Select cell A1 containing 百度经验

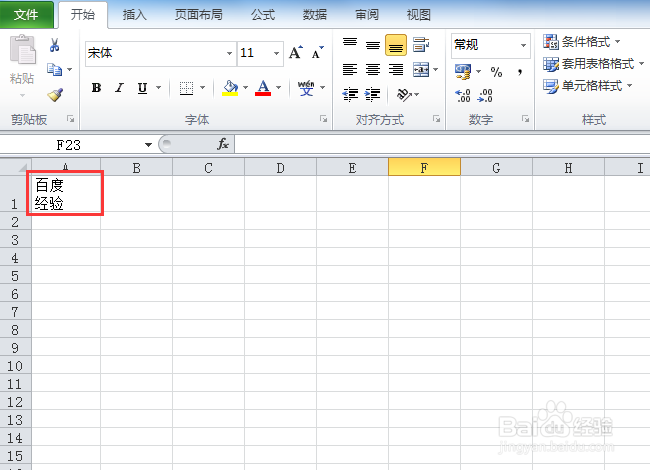coord(65,194)
